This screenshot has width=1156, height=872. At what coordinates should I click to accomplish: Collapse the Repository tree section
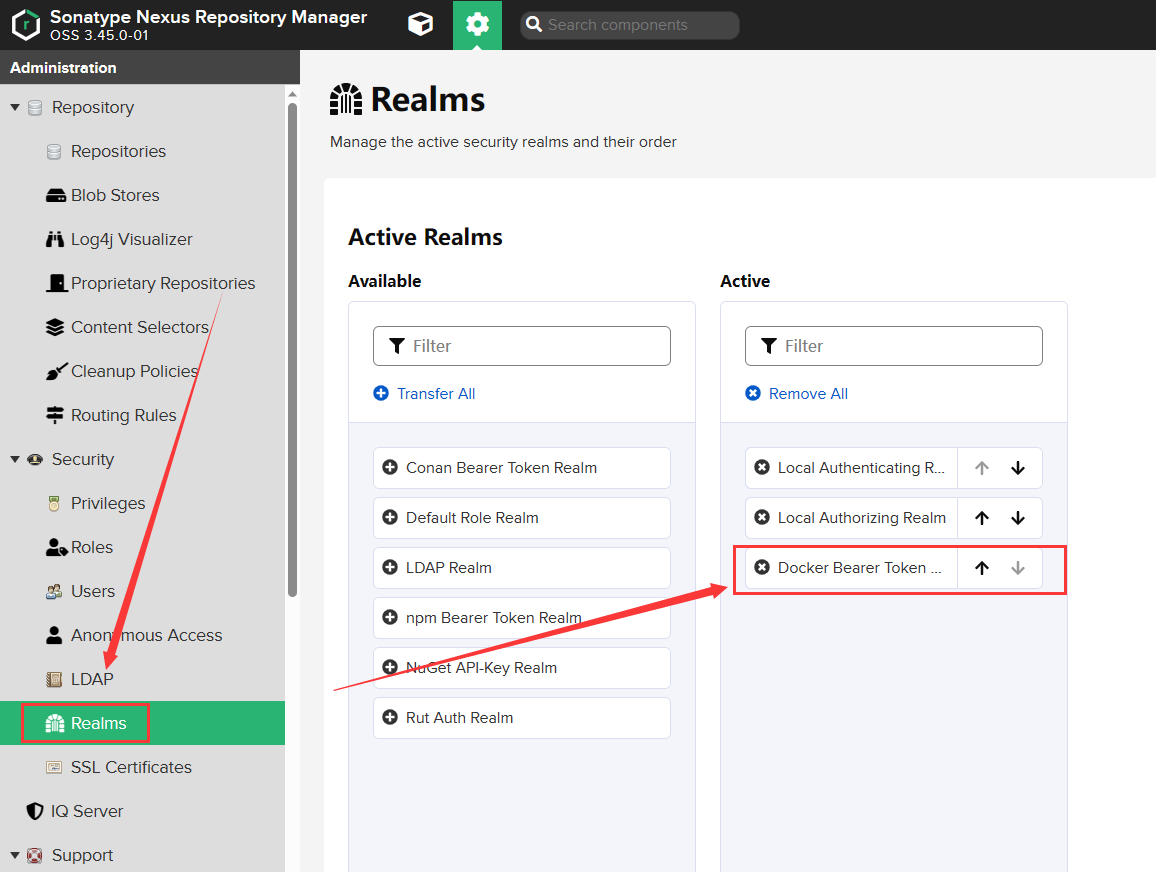(15, 108)
